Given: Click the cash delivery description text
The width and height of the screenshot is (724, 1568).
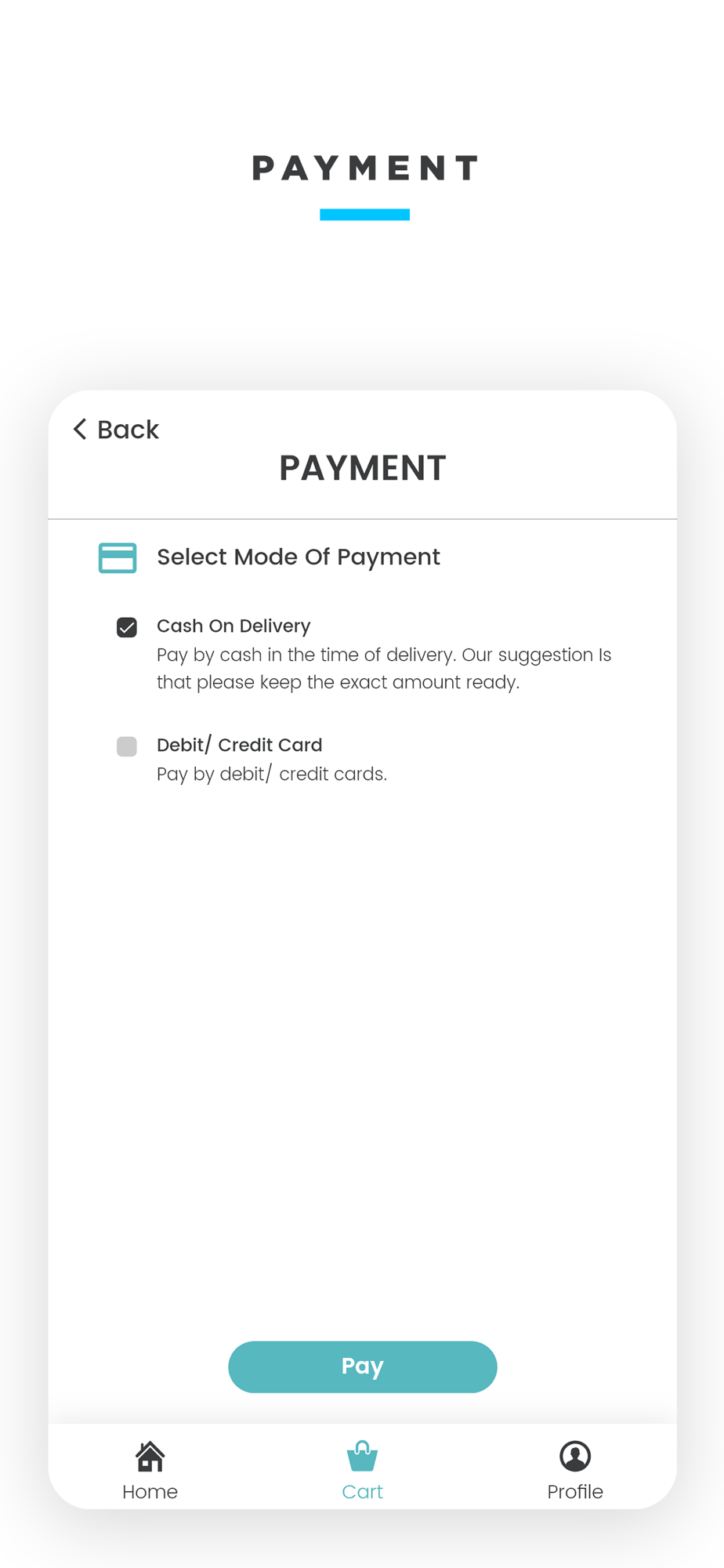Looking at the screenshot, I should pos(384,668).
